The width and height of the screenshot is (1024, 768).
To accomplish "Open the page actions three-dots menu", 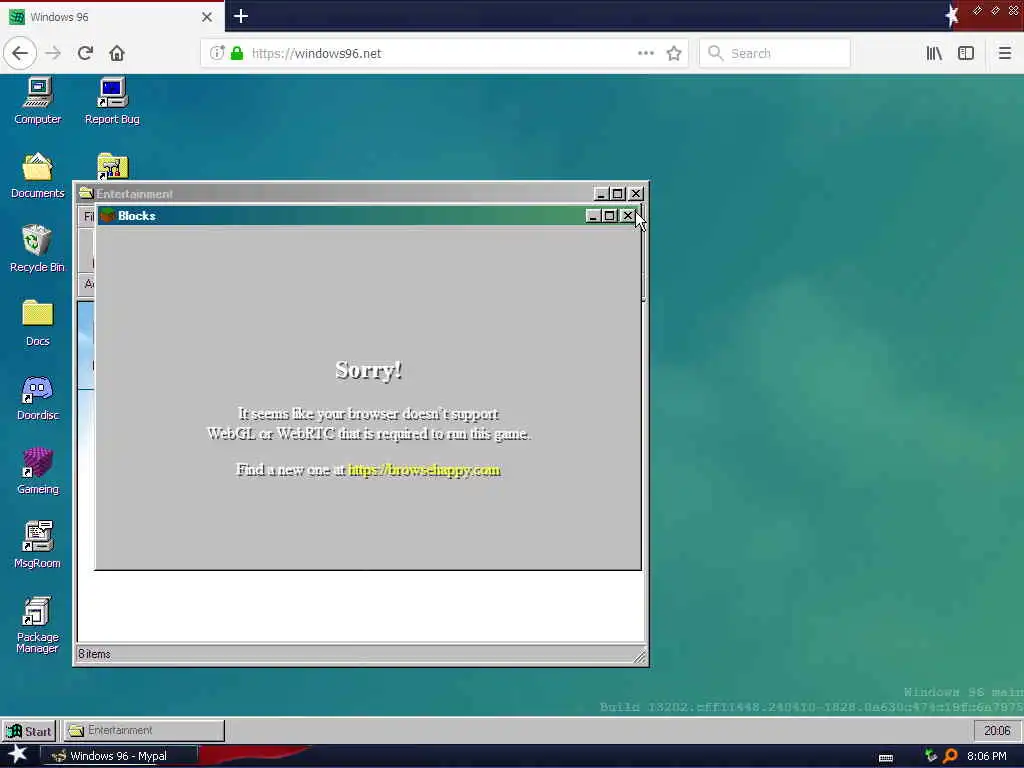I will [645, 53].
